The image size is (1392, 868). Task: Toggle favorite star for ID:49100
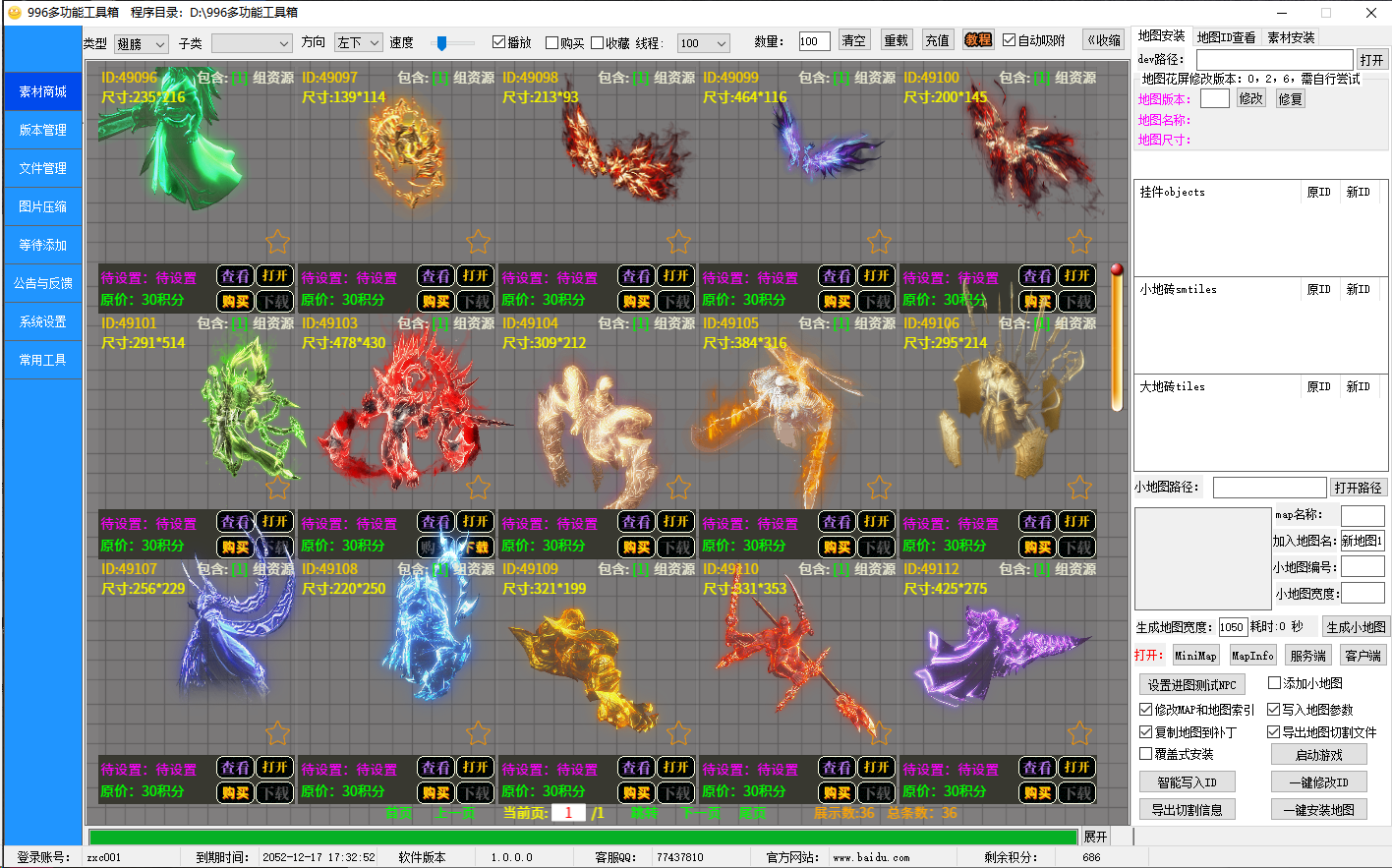point(1080,241)
